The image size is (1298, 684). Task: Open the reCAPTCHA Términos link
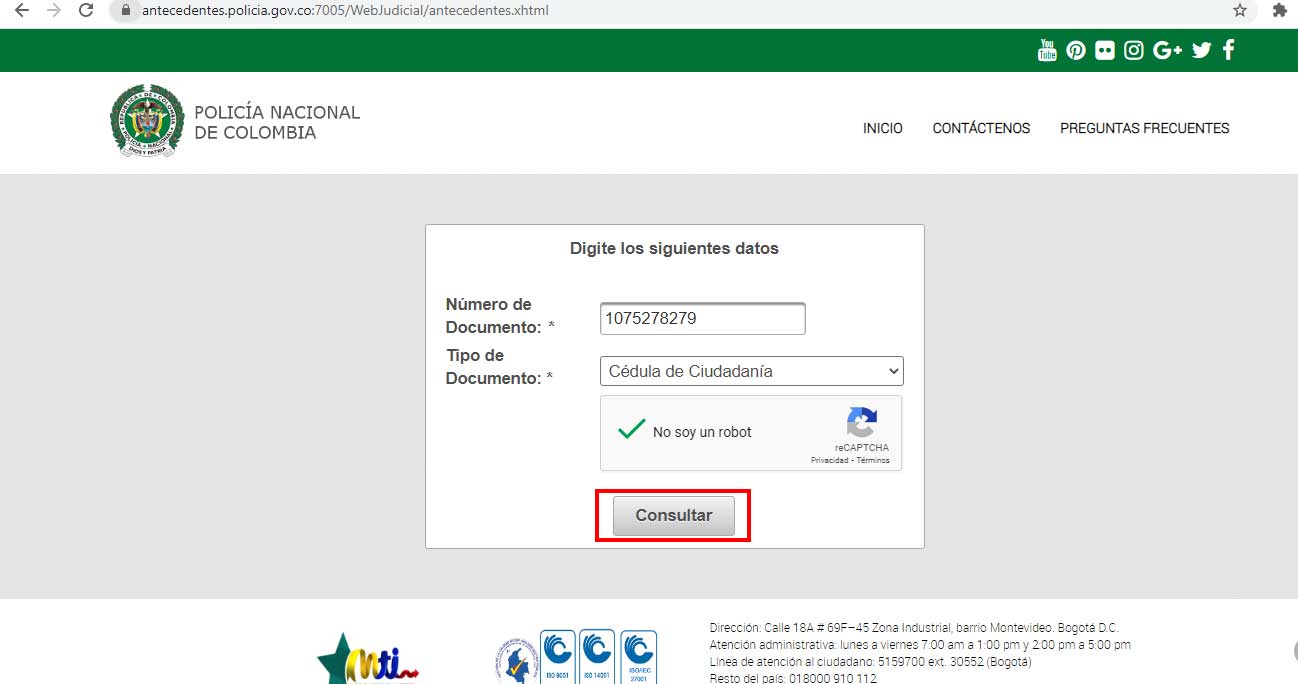(873, 461)
